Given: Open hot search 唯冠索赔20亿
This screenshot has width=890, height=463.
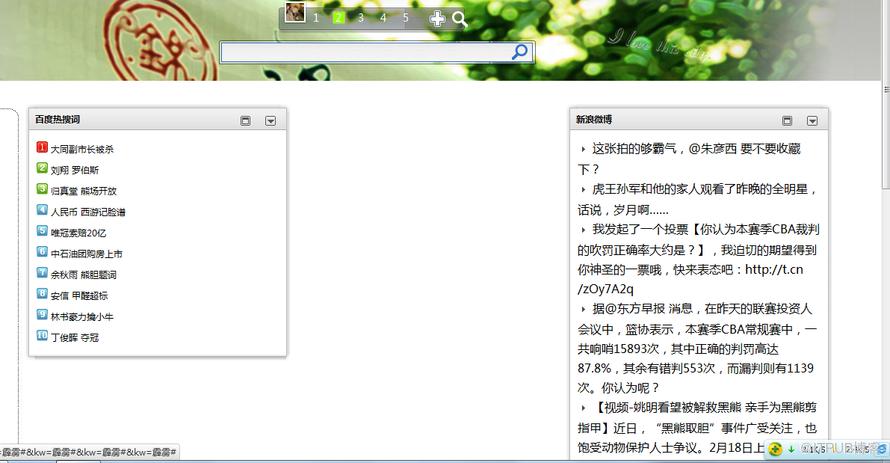Looking at the screenshot, I should (78, 233).
